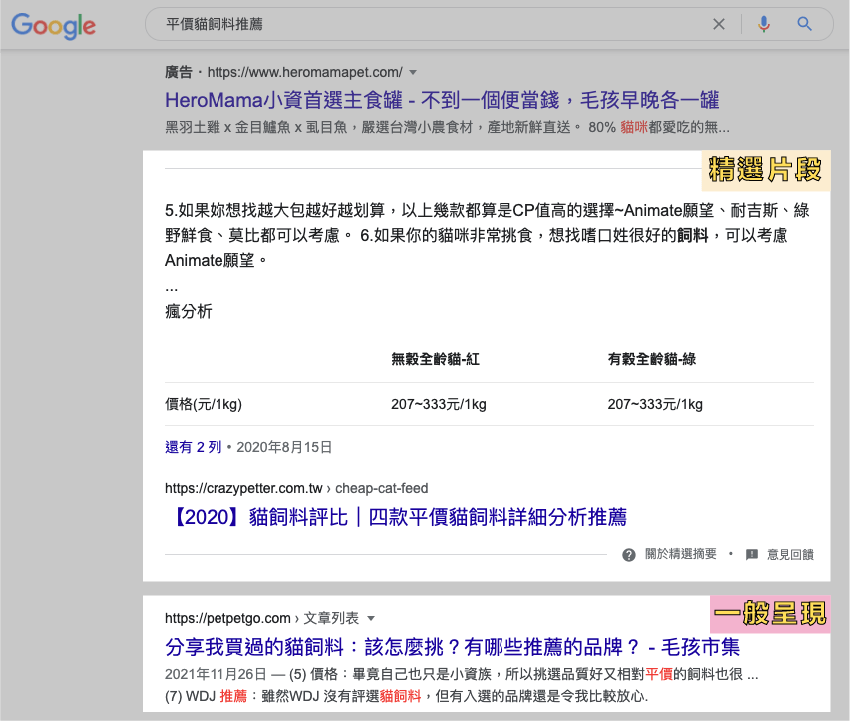Clear the search box with the X icon
Screen dimensions: 850x721
tap(719, 24)
